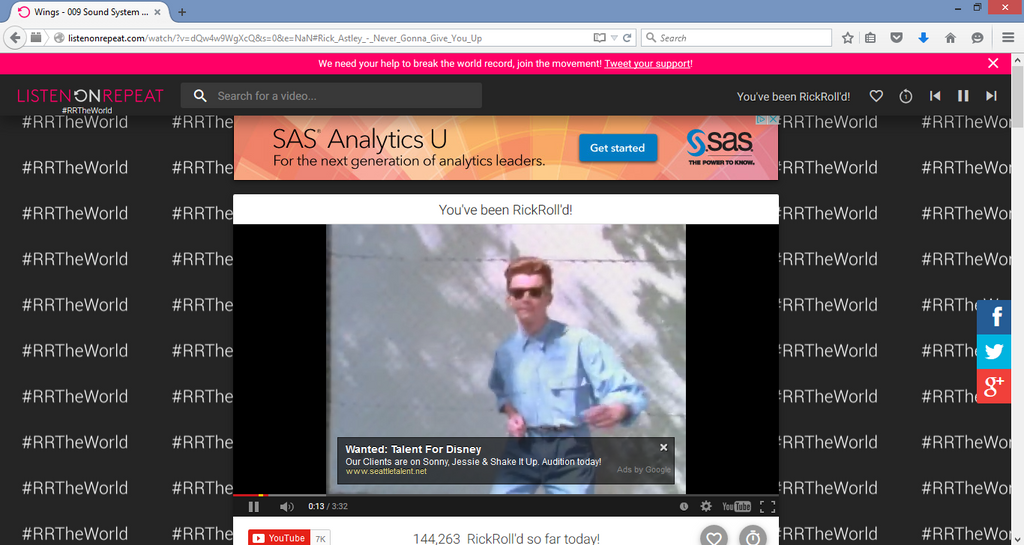Screen dimensions: 1024x545
Task: Pause playback using the header pause button
Action: [x=963, y=96]
